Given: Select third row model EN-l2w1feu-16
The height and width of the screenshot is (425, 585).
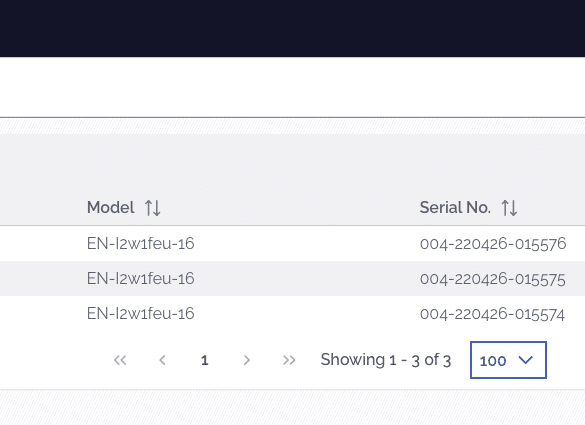Looking at the screenshot, I should click(x=141, y=314).
